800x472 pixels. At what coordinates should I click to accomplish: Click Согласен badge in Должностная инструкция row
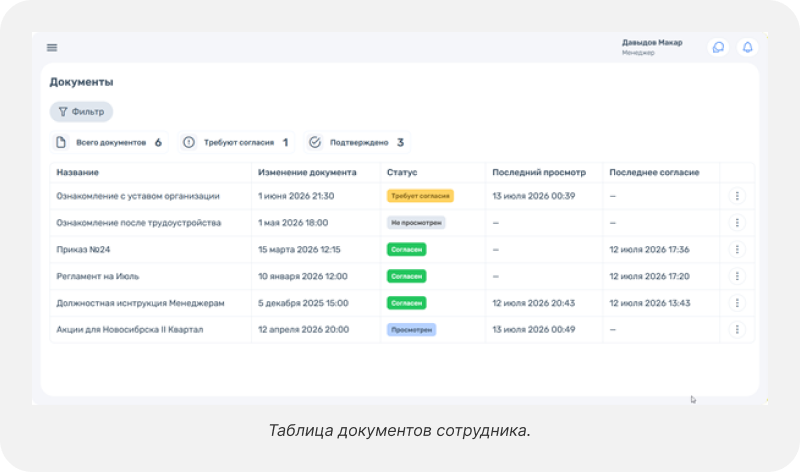(406, 303)
